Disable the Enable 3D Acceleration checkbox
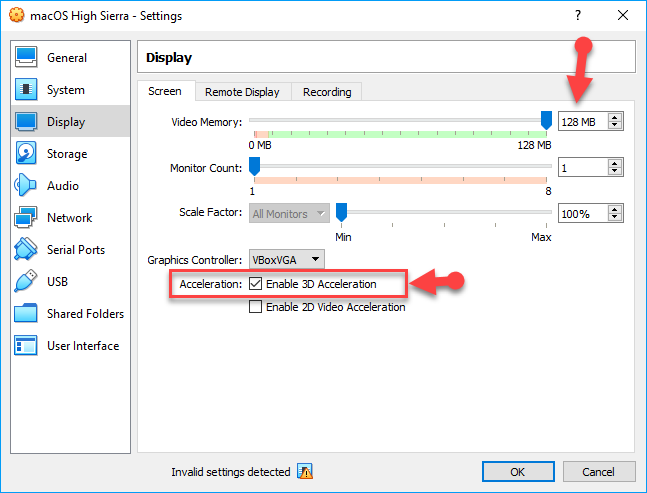Screen dimensions: 647x493 [256, 285]
